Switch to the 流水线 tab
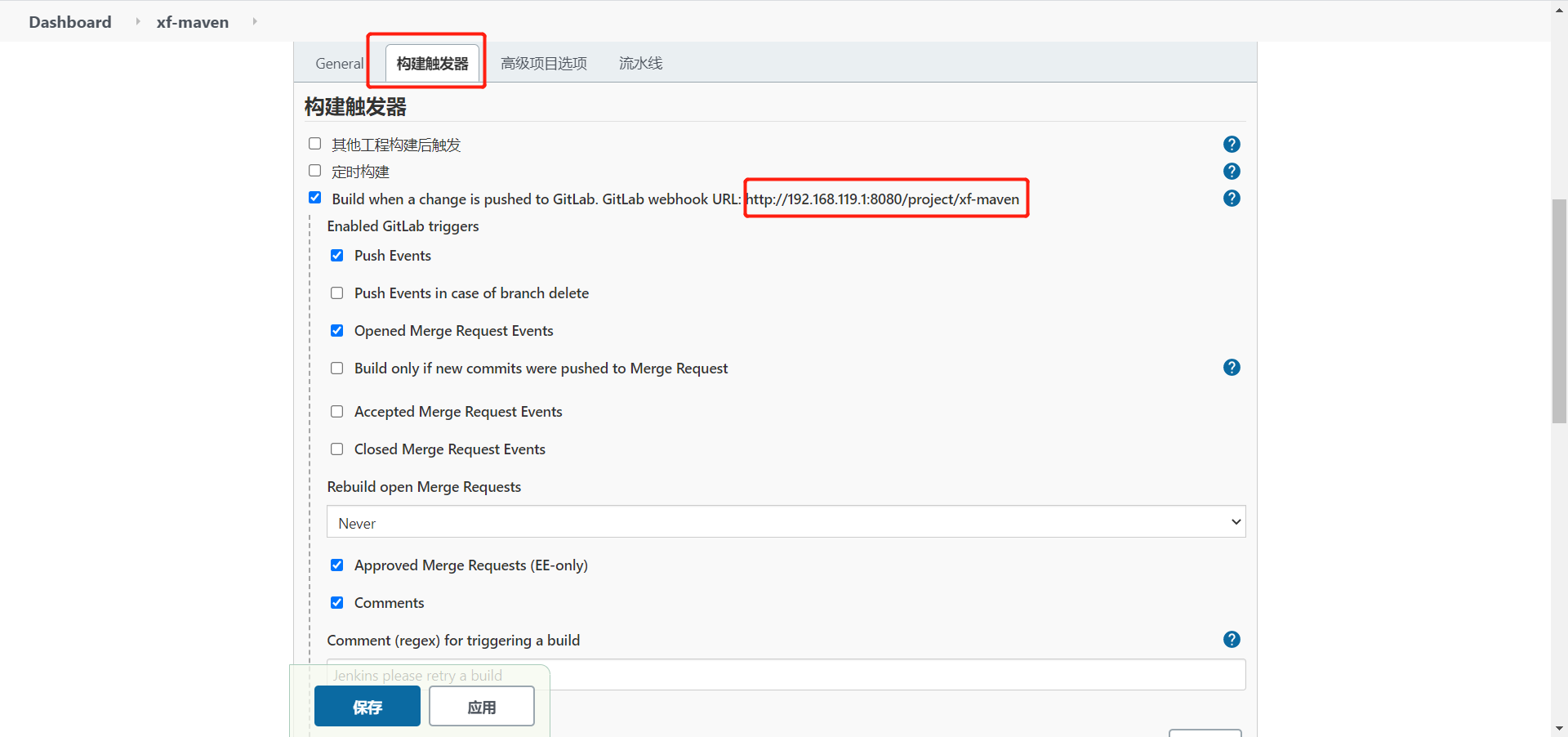Viewport: 1568px width, 737px height. (640, 63)
